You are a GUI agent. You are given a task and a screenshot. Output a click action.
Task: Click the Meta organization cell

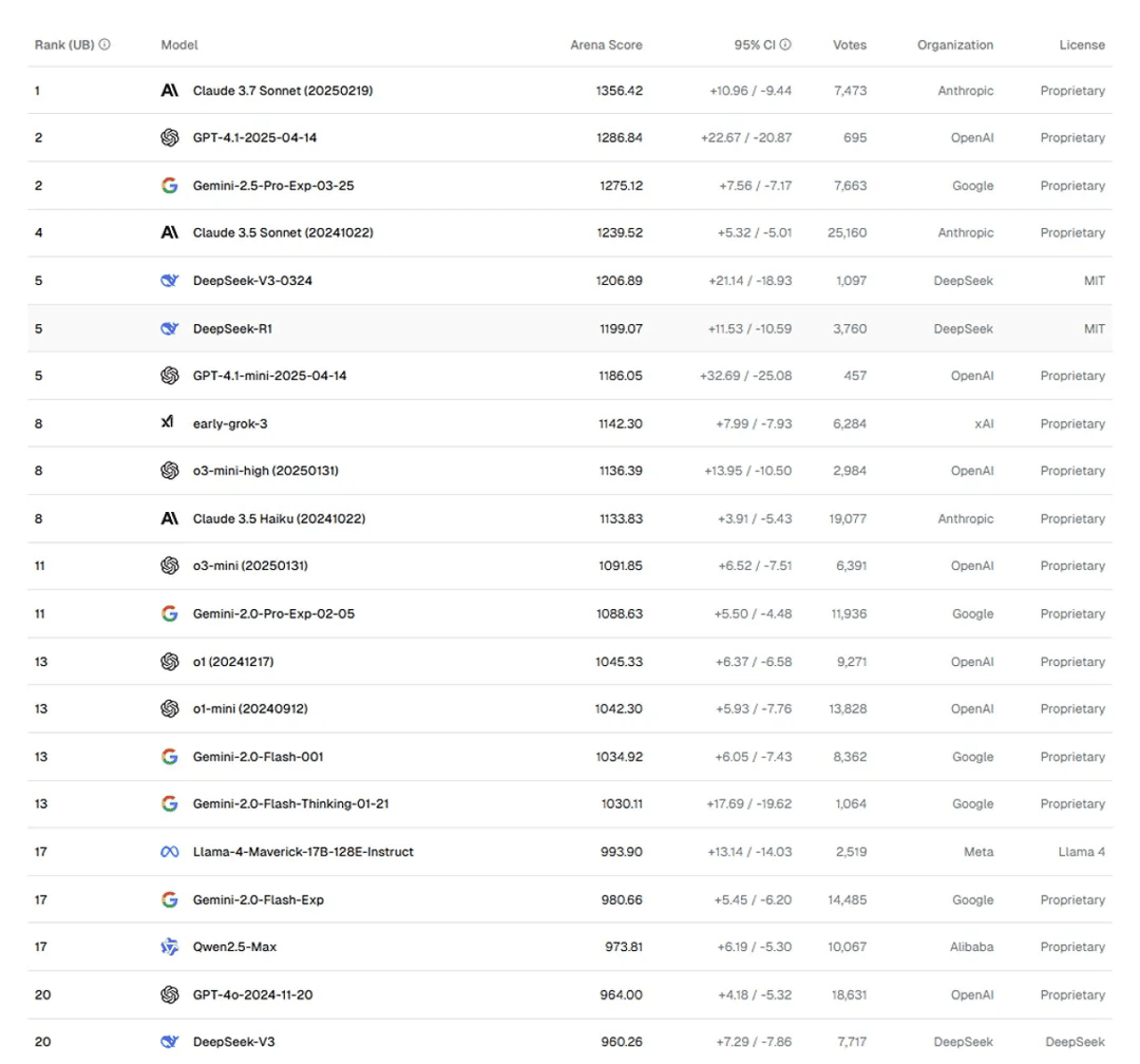coord(978,852)
